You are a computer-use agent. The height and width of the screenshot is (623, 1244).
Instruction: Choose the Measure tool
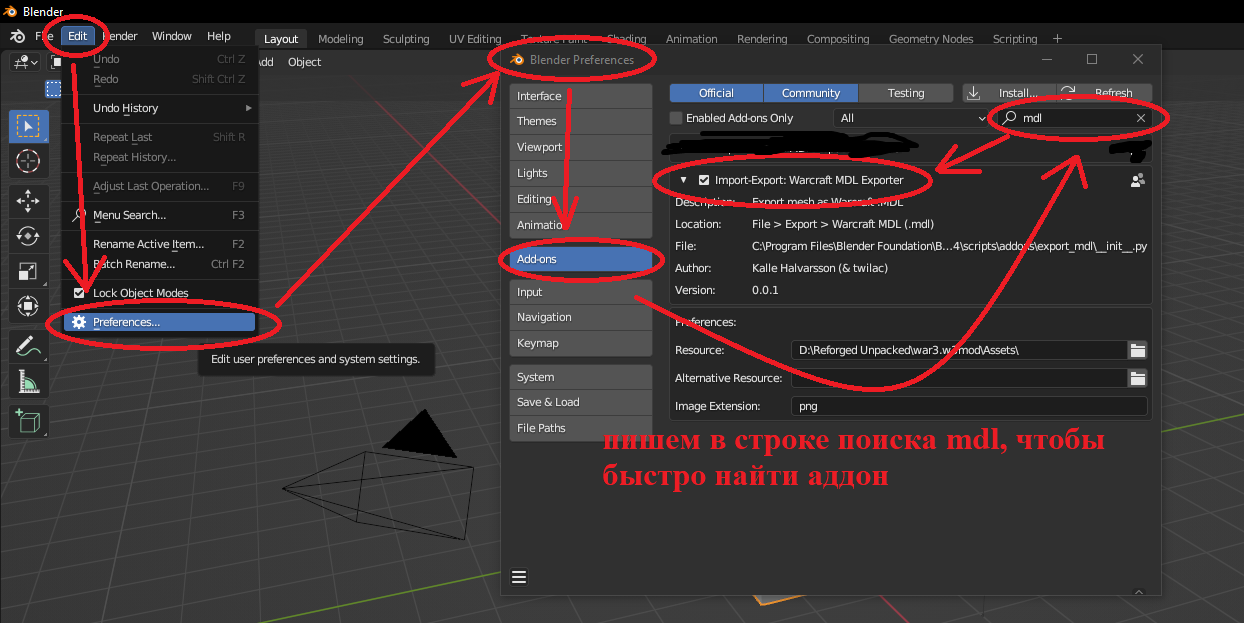[28, 381]
